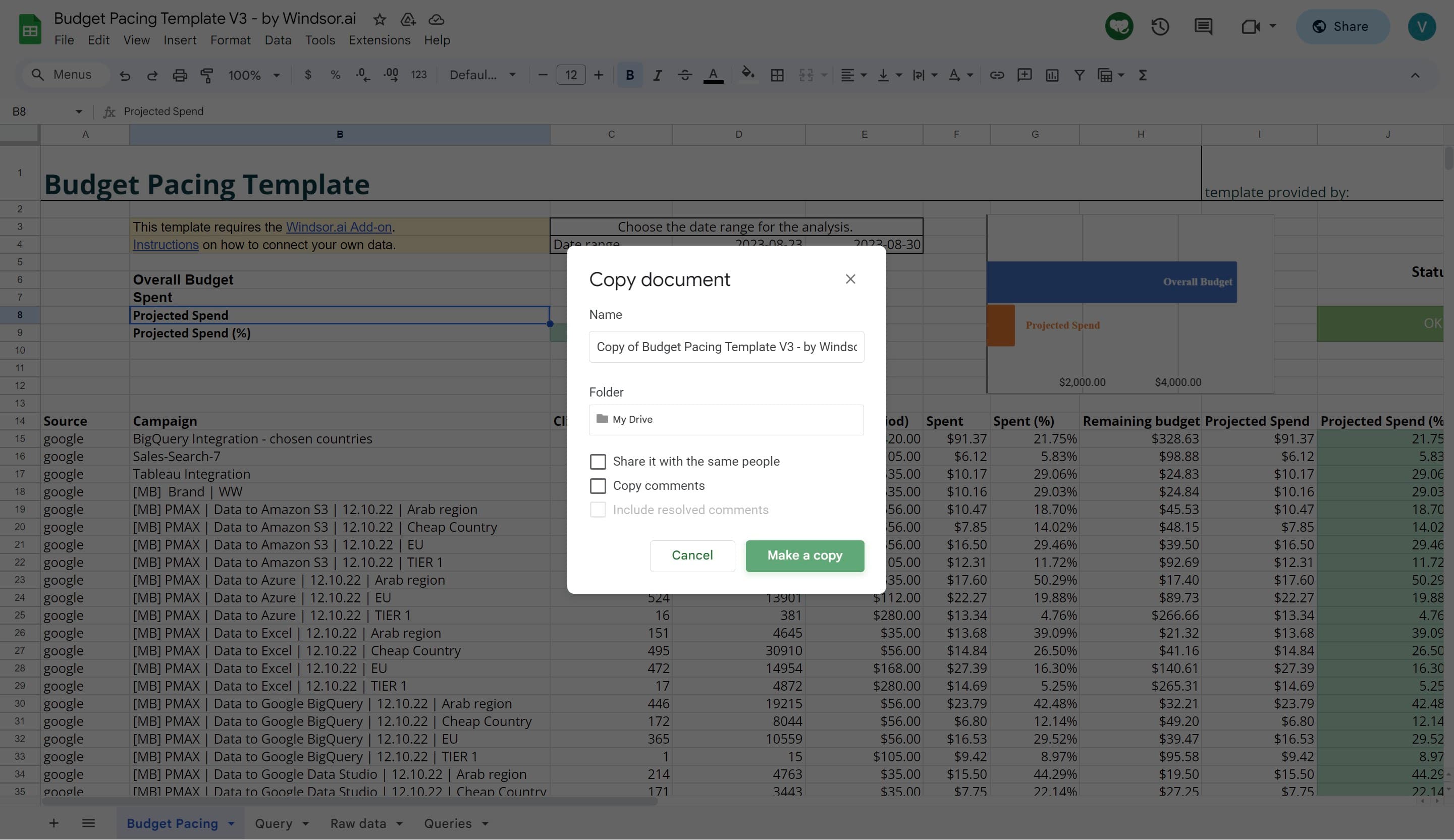Open the account avatar V
The width and height of the screenshot is (1454, 840).
coord(1422,27)
